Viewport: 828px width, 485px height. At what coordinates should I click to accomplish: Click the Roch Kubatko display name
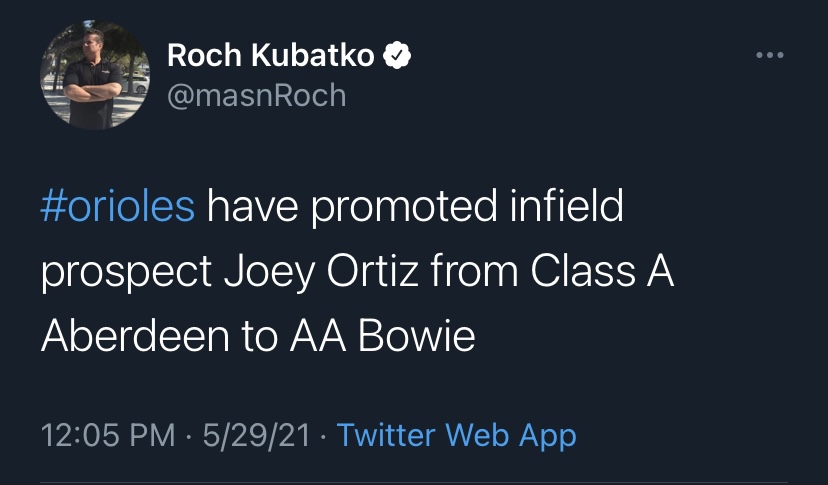(270, 55)
